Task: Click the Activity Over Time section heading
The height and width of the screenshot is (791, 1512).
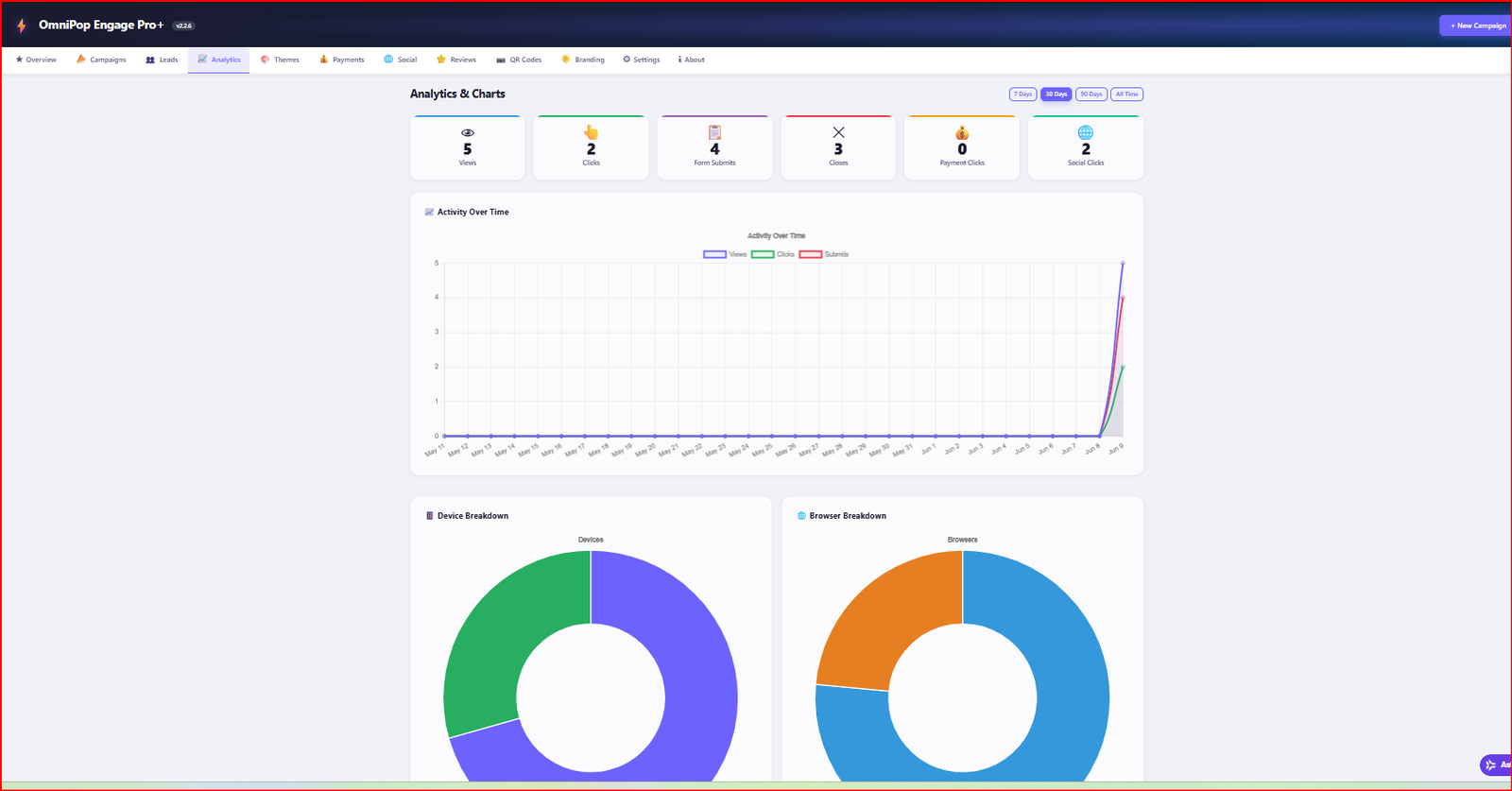Action: coord(472,212)
